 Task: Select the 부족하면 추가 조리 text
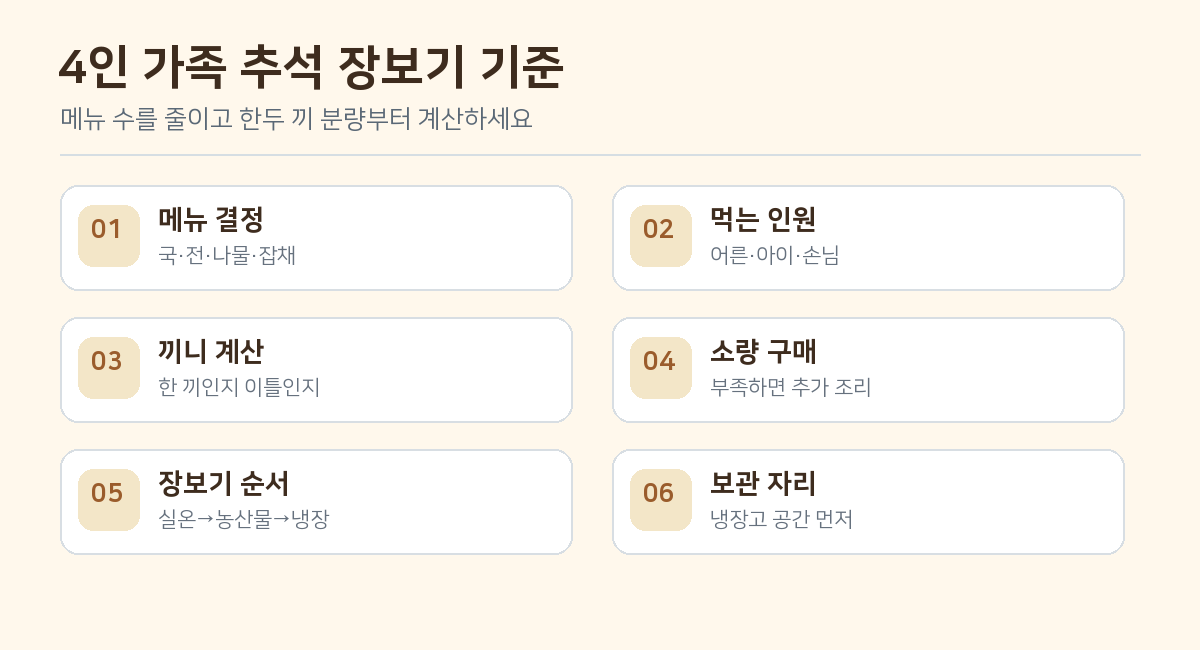(x=791, y=387)
